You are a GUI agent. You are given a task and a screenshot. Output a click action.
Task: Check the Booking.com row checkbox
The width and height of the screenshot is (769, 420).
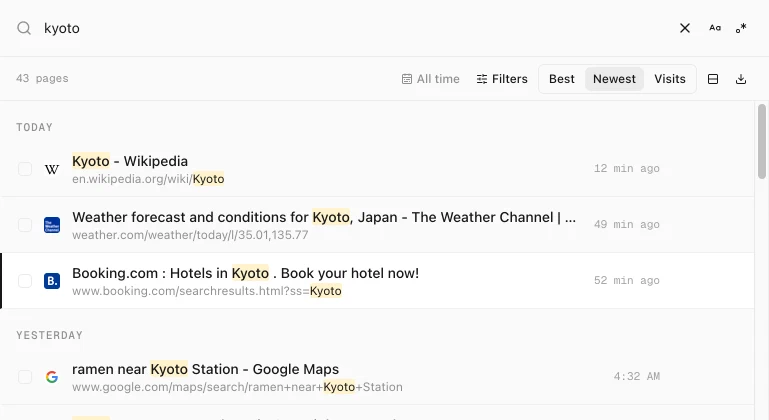(x=25, y=281)
